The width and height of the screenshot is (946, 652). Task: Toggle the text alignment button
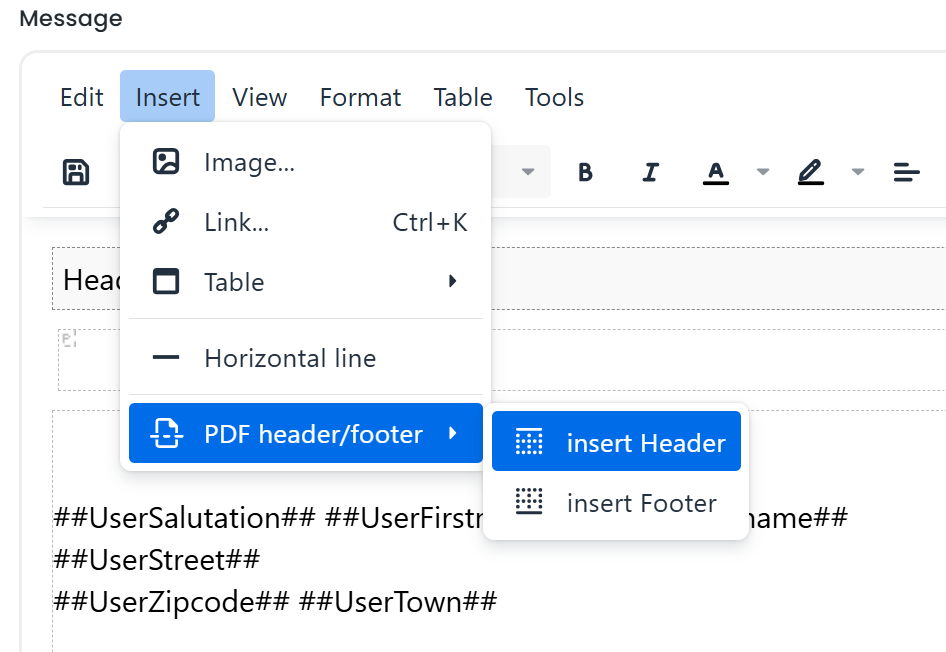(x=906, y=171)
